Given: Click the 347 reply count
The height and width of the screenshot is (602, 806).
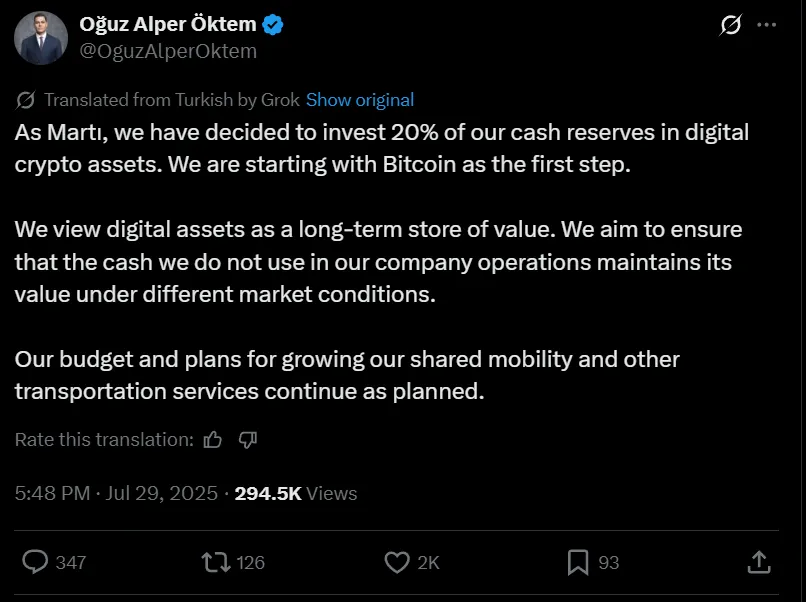Looking at the screenshot, I should click(x=69, y=562).
